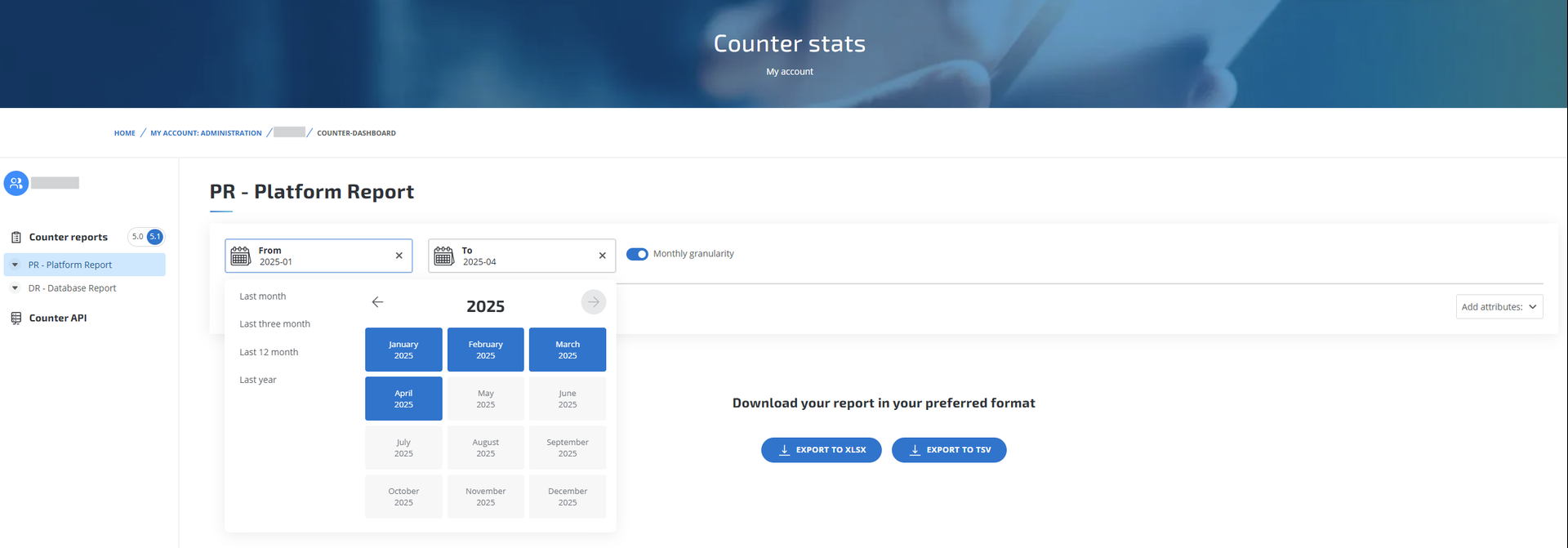Screen dimensions: 1568x548
Task: Open the From date field
Action: (x=318, y=256)
